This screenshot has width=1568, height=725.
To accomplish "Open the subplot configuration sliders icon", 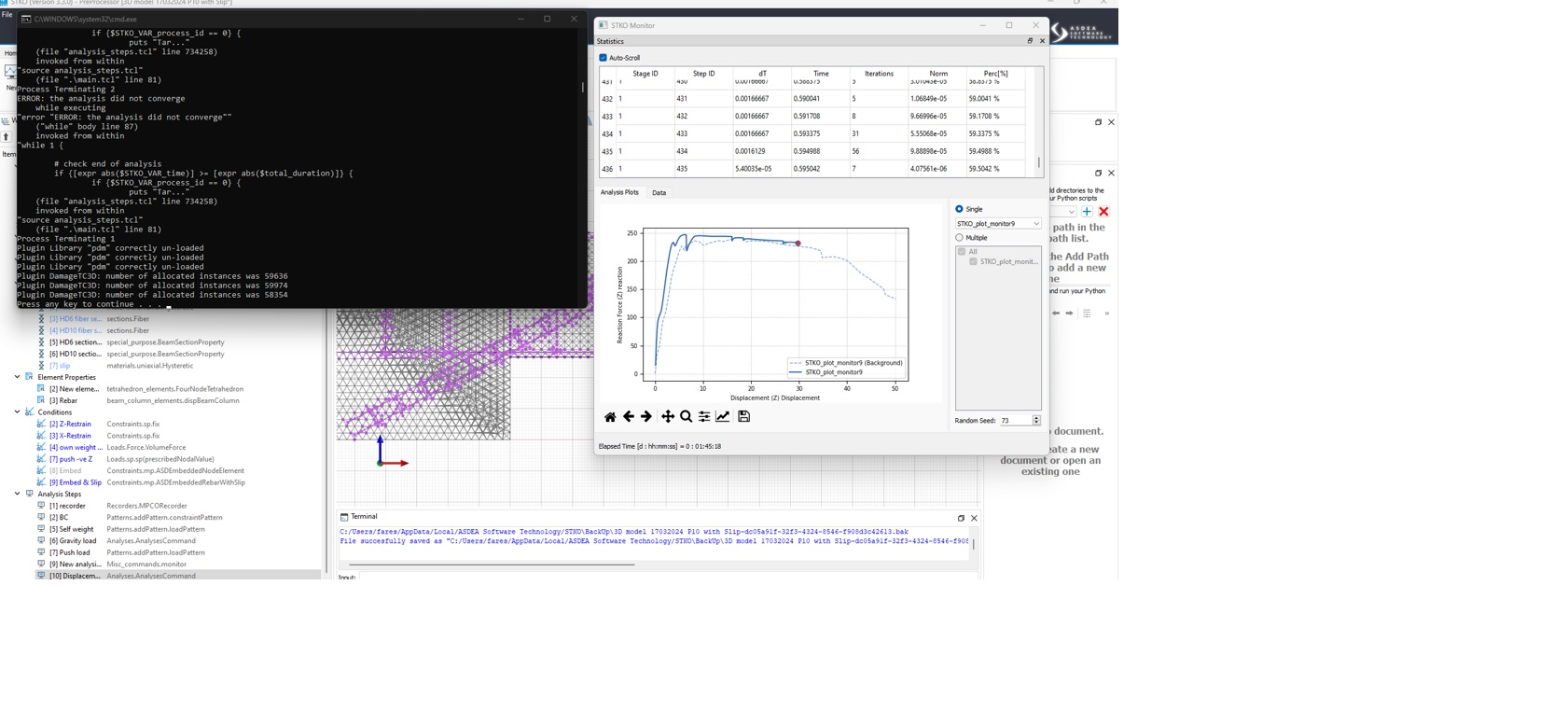I will tap(704, 417).
